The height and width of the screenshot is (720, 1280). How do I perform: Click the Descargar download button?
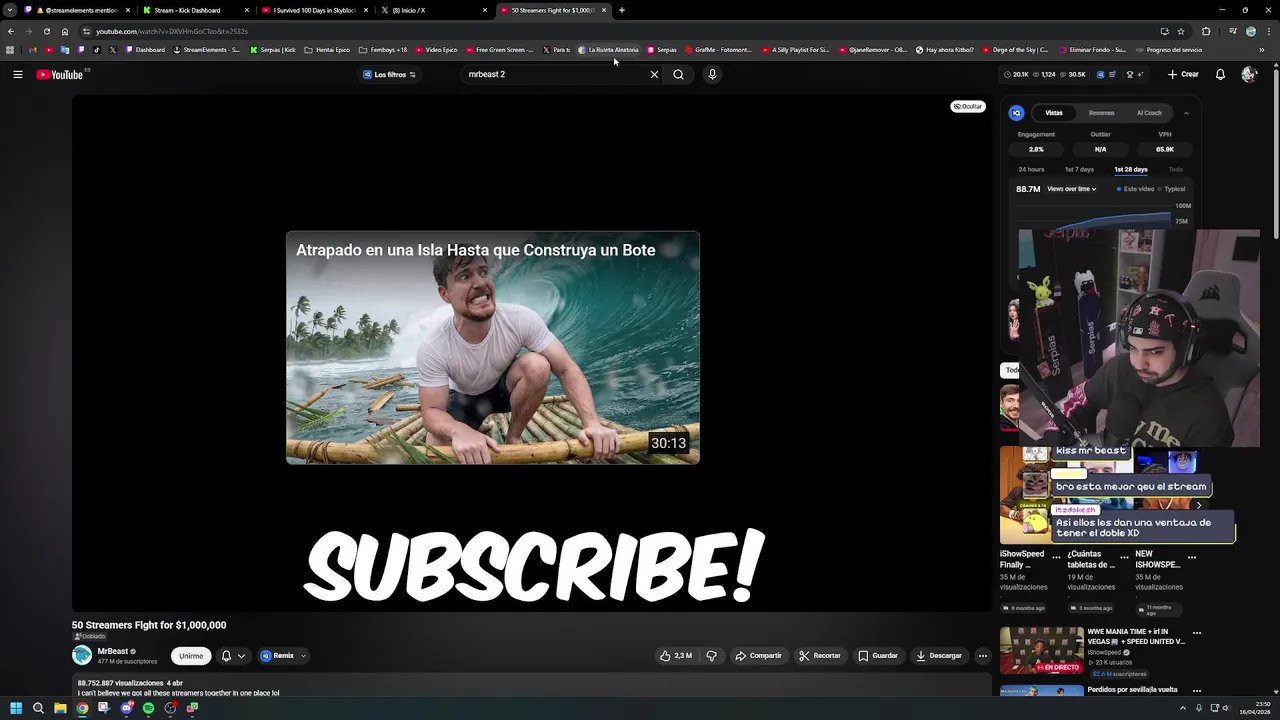point(939,656)
